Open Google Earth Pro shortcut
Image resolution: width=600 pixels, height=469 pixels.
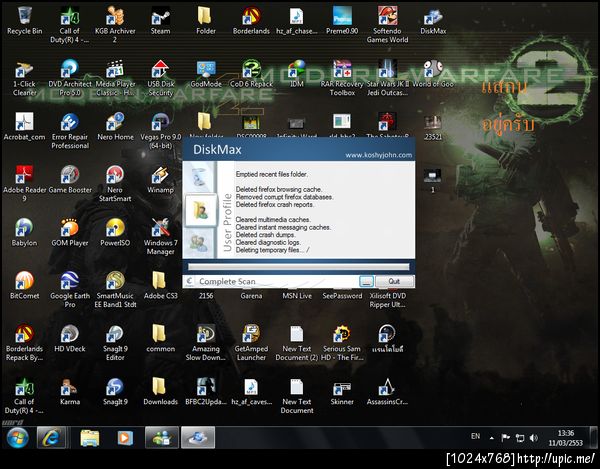tap(70, 290)
